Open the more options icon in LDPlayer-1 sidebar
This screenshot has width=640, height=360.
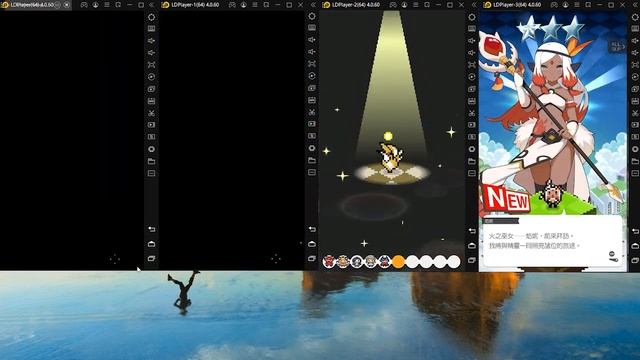pos(312,172)
